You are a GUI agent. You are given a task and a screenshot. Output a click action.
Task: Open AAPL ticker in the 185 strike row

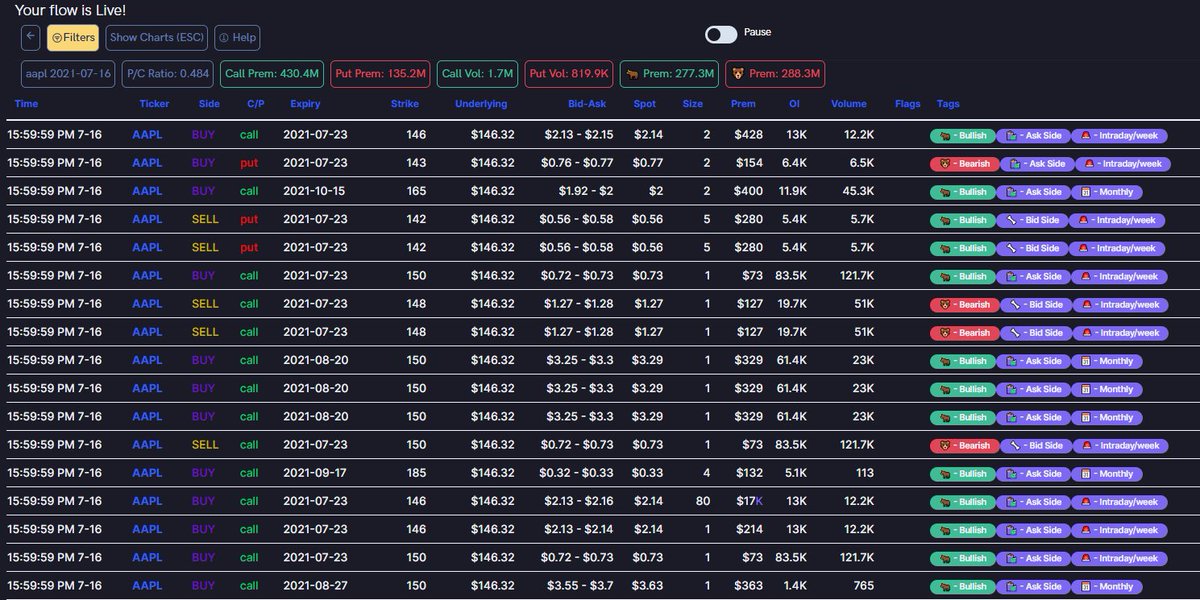(147, 473)
